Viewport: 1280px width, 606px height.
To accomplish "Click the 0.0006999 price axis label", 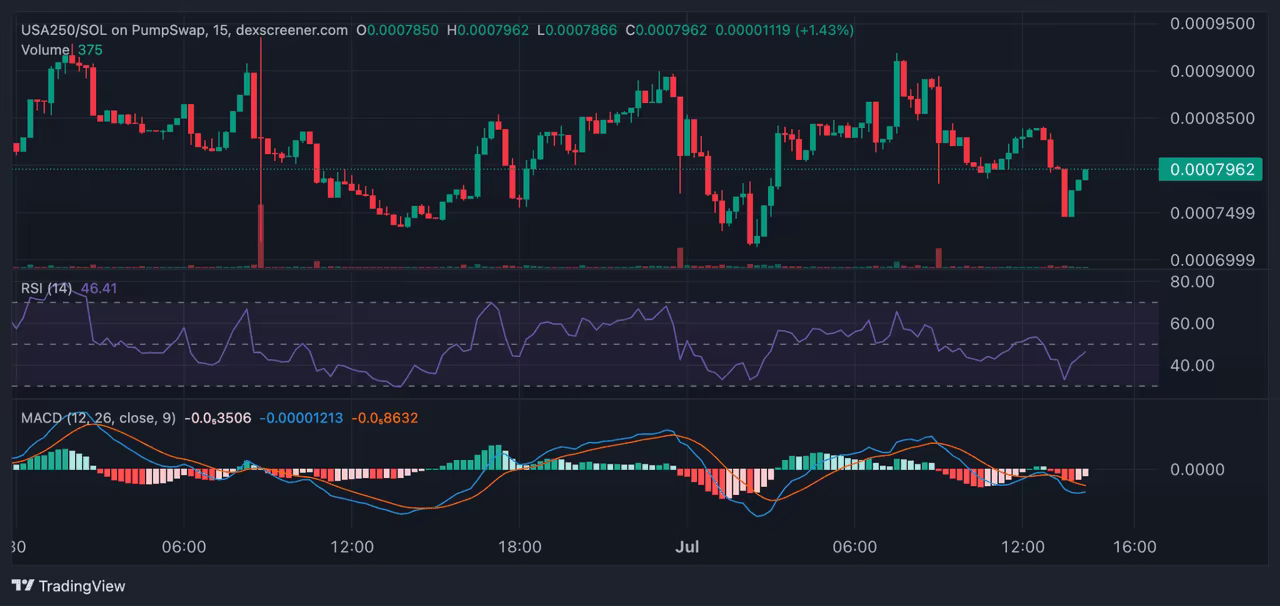I will point(1212,260).
